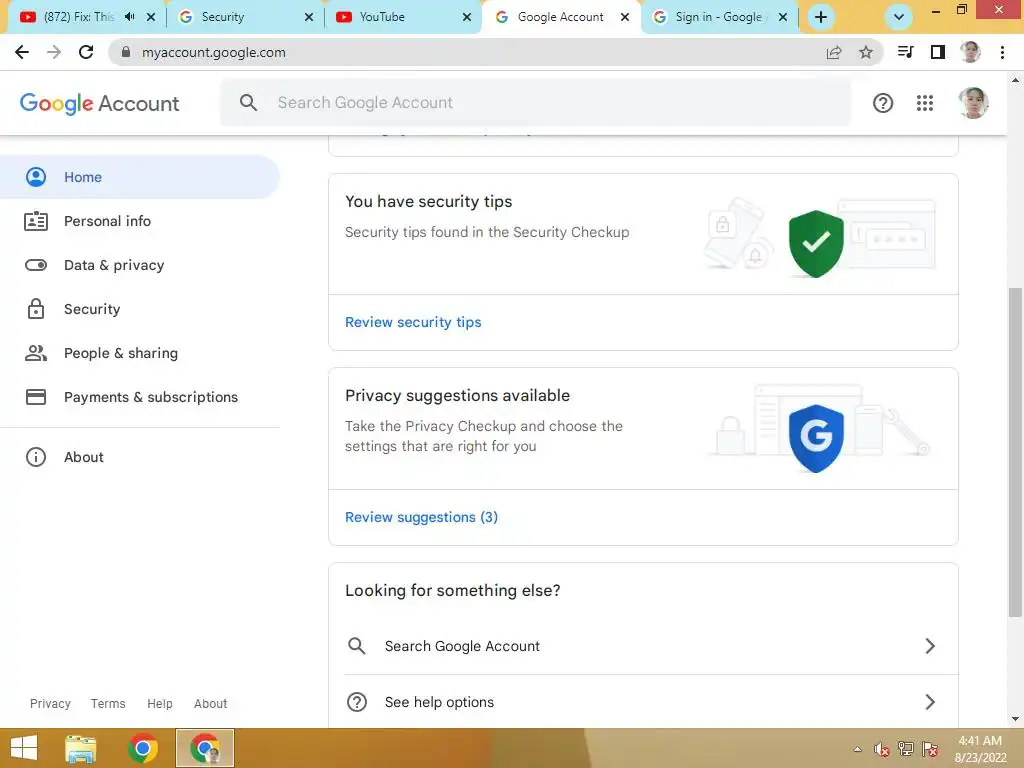Click Review security tips link
Image resolution: width=1024 pixels, height=768 pixels.
coord(413,322)
